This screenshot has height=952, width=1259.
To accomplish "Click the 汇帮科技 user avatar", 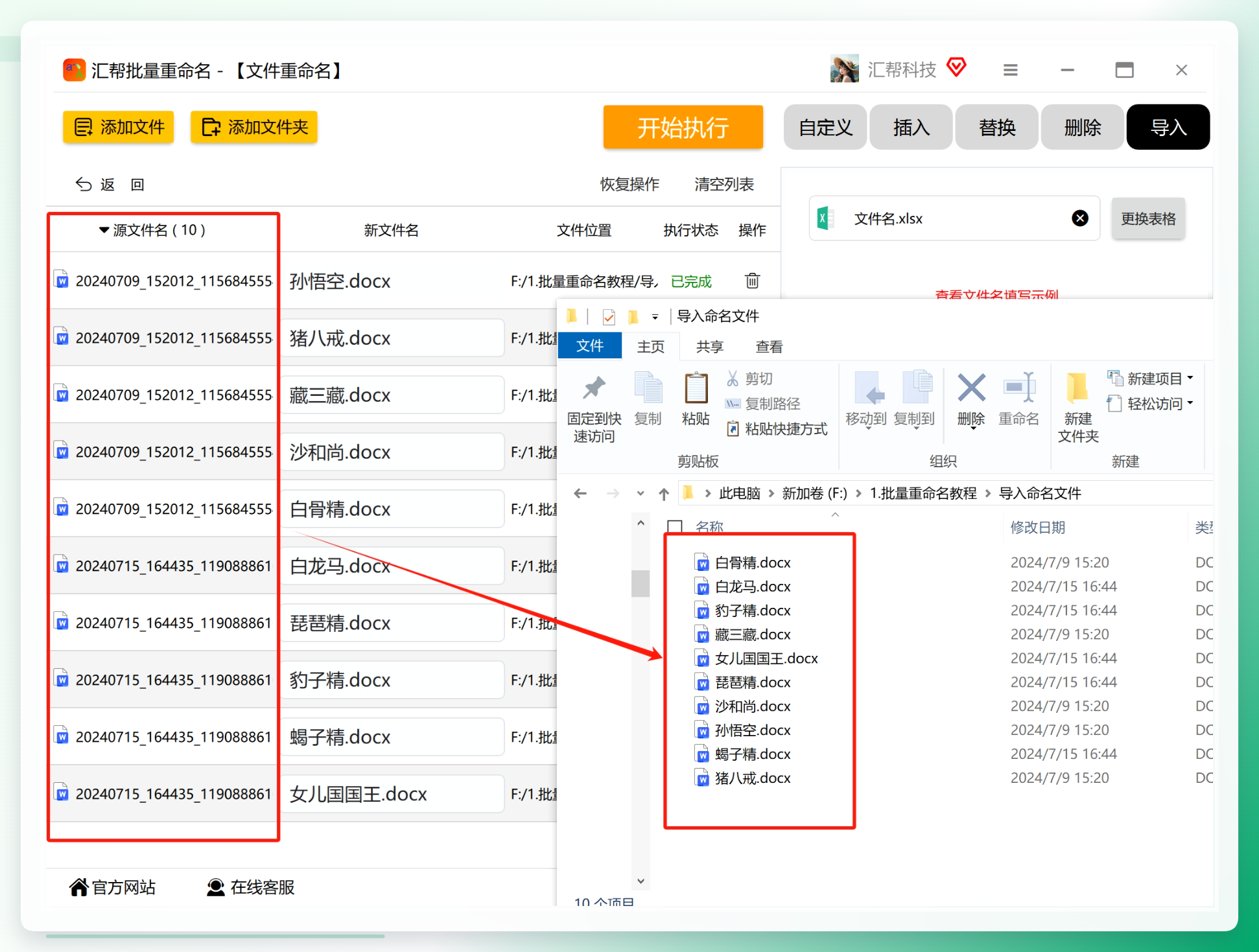I will pos(844,69).
